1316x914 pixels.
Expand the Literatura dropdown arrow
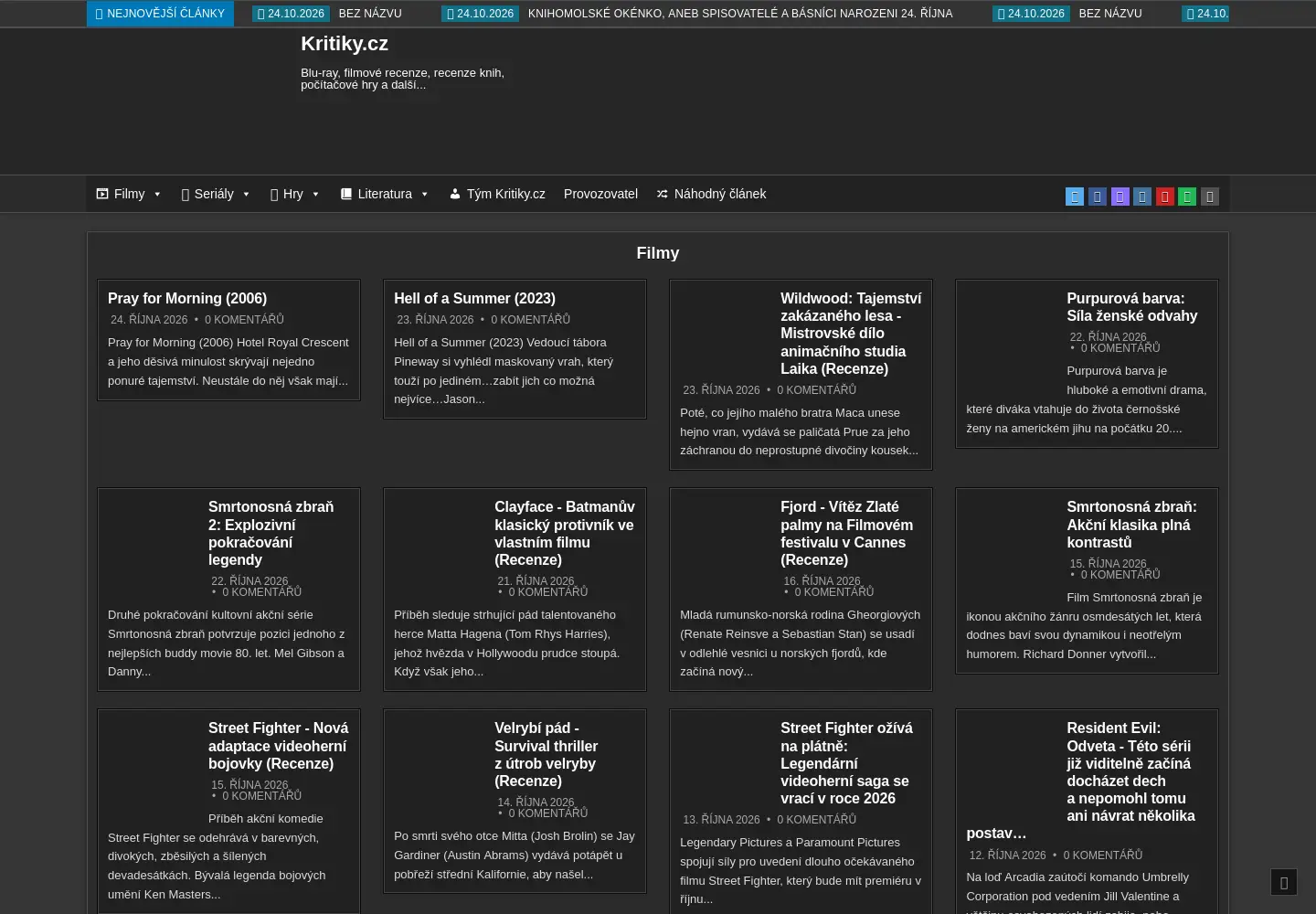[x=425, y=195]
